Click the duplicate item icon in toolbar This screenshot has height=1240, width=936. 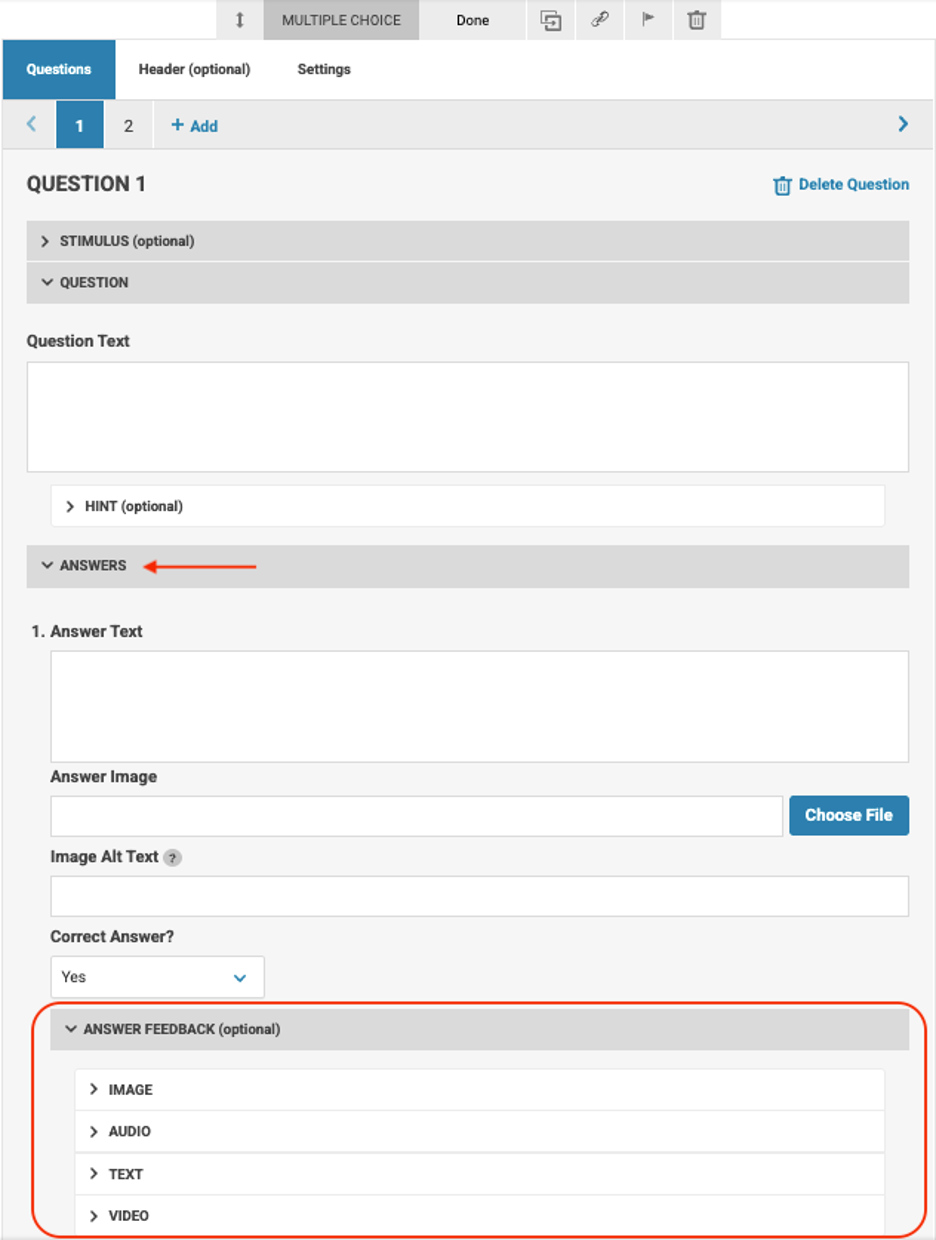[551, 20]
